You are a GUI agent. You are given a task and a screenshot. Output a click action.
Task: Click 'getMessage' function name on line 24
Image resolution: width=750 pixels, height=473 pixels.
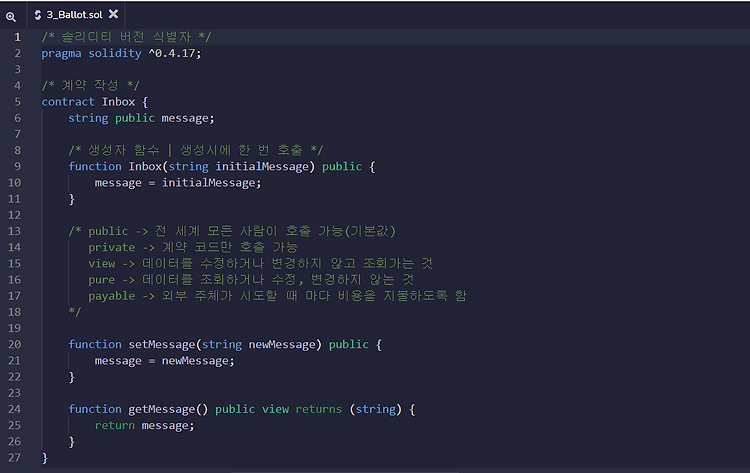(x=162, y=409)
